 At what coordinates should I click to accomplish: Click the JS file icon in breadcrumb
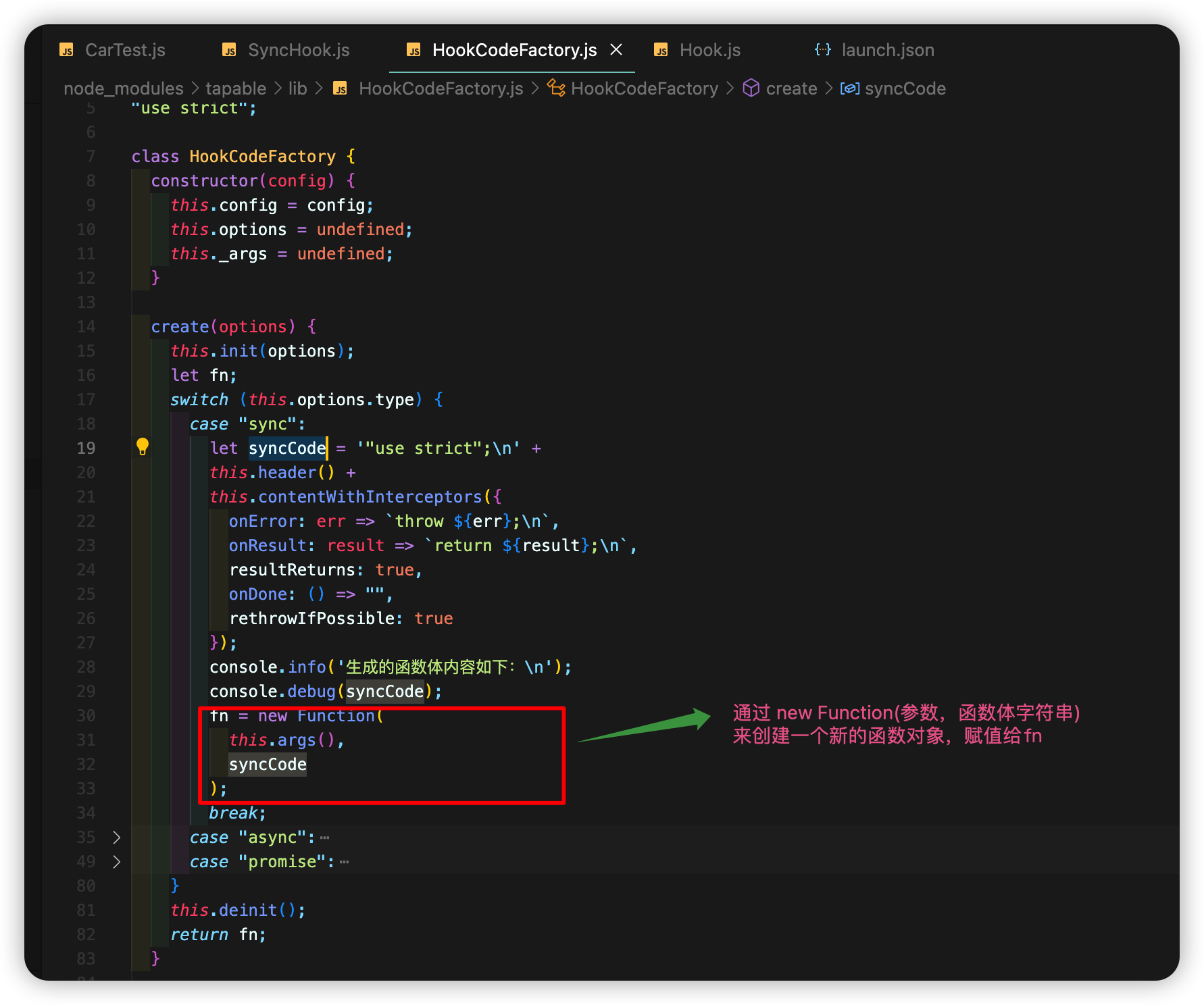[341, 88]
